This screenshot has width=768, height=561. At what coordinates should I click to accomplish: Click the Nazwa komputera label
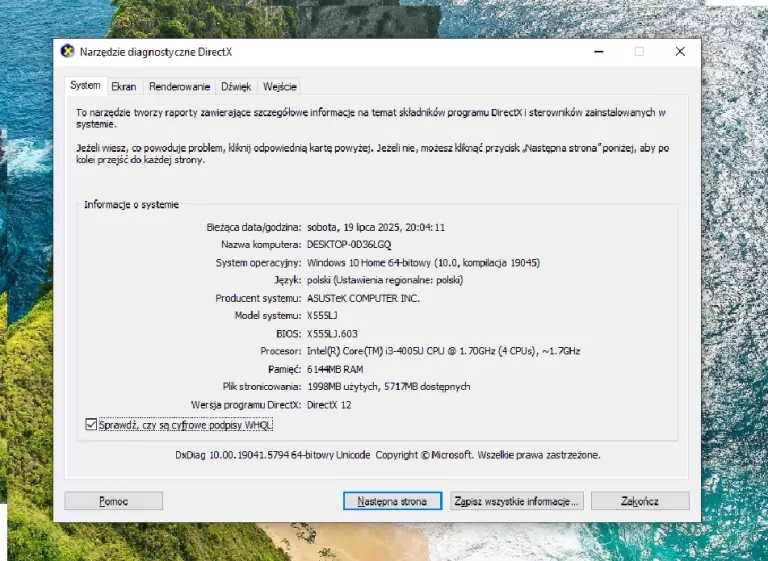(261, 244)
